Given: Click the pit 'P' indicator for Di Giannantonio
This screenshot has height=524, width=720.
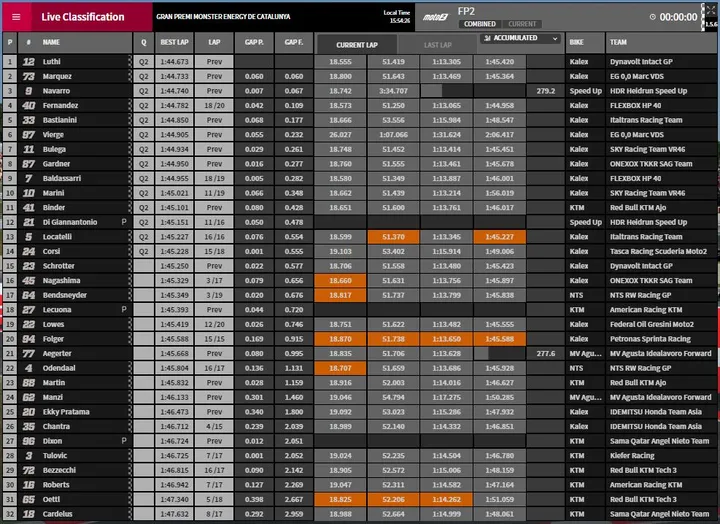Looking at the screenshot, I should pyautogui.click(x=124, y=222).
